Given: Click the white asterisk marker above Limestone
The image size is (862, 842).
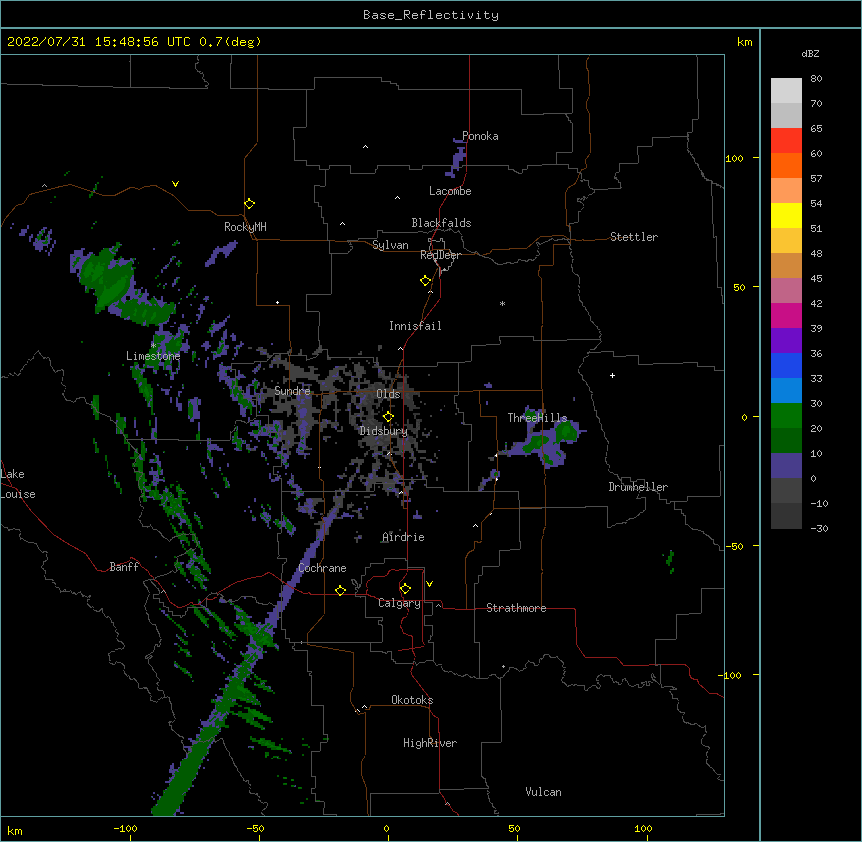Looking at the screenshot, I should click(154, 345).
